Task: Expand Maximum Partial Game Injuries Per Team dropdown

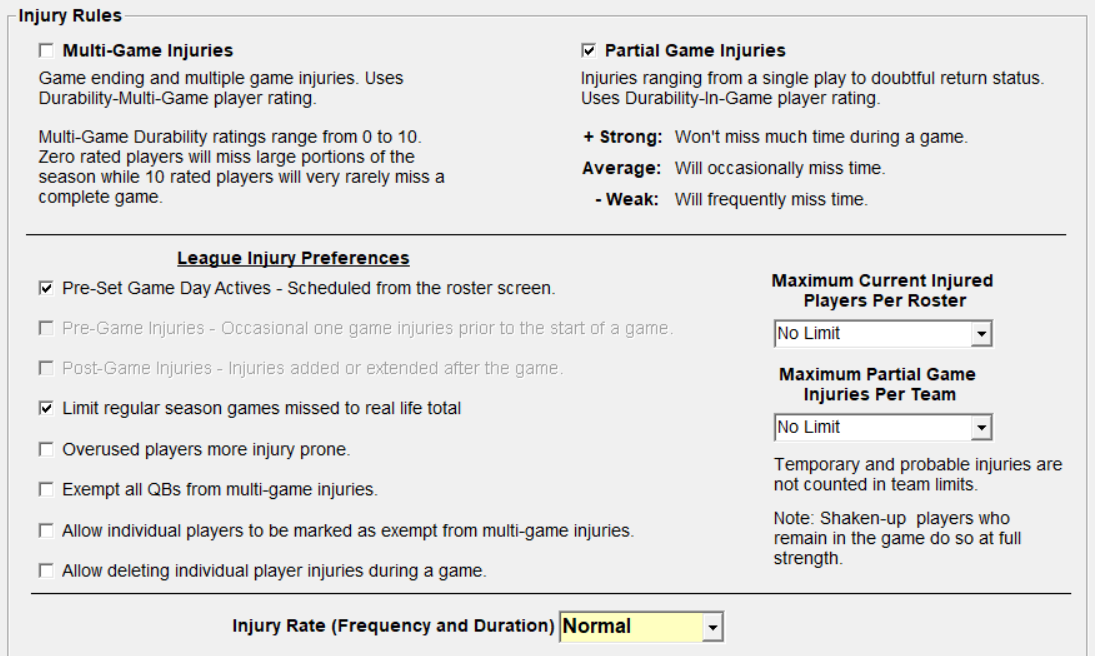Action: (x=981, y=428)
